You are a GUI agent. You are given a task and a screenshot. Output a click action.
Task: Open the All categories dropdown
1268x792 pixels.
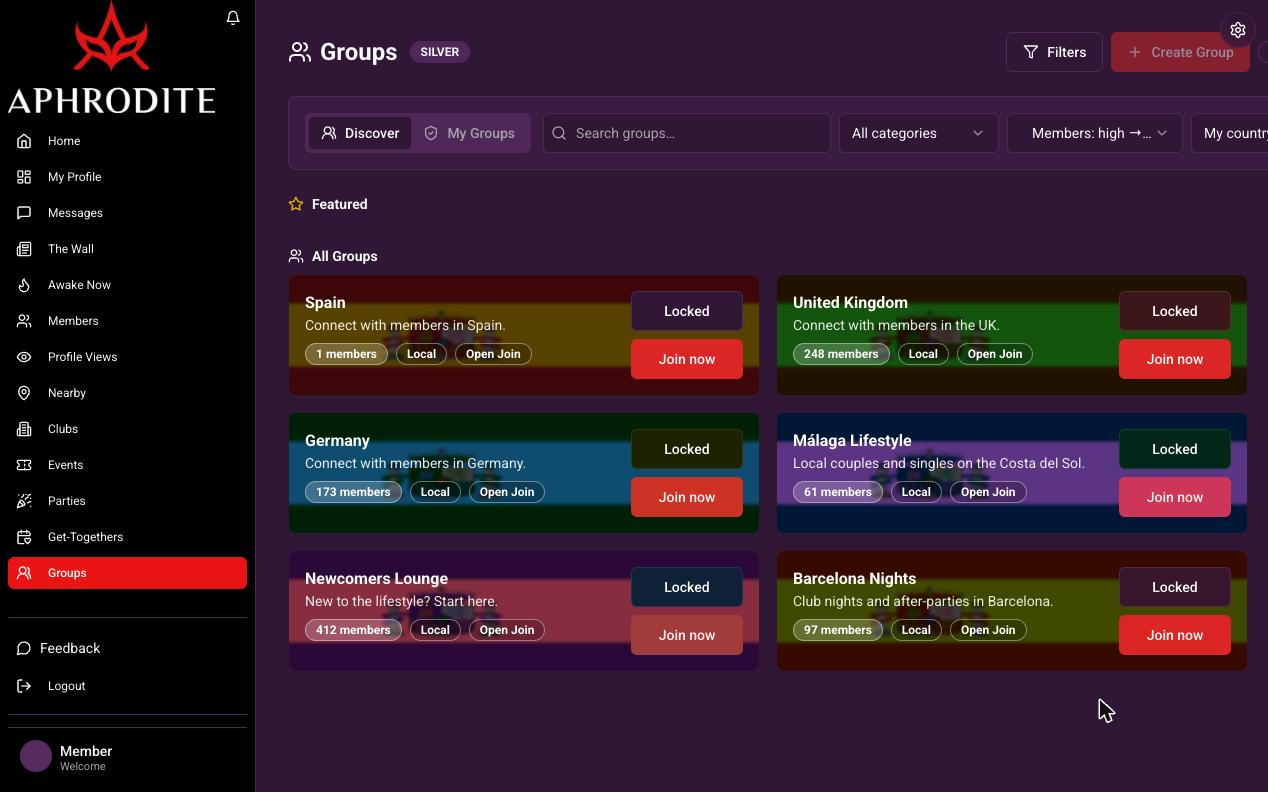tap(918, 133)
